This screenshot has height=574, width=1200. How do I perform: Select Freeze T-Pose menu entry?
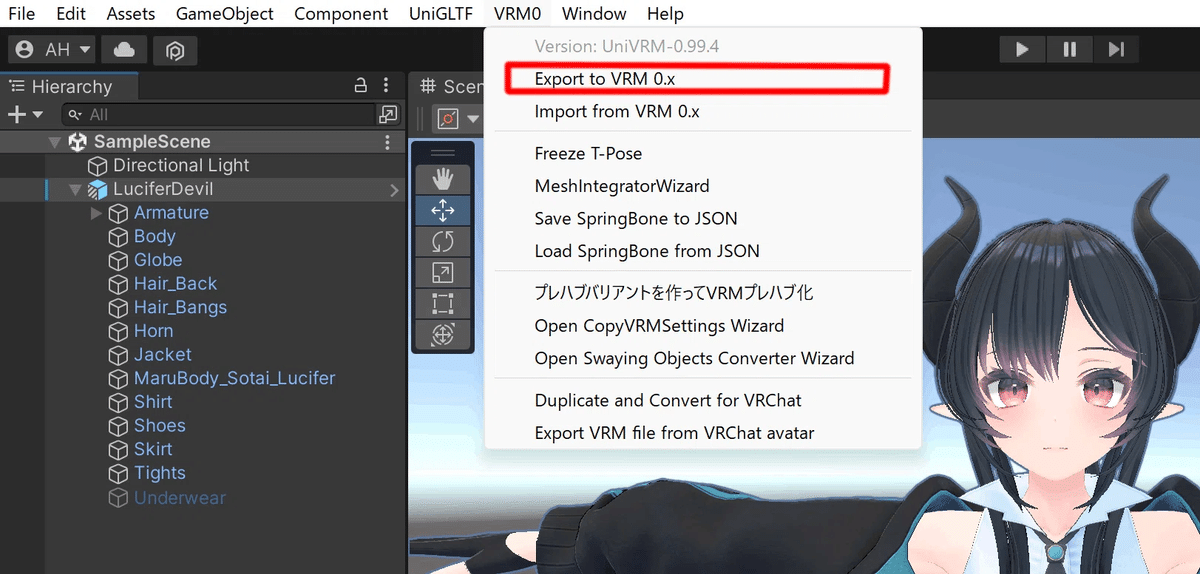tap(588, 153)
